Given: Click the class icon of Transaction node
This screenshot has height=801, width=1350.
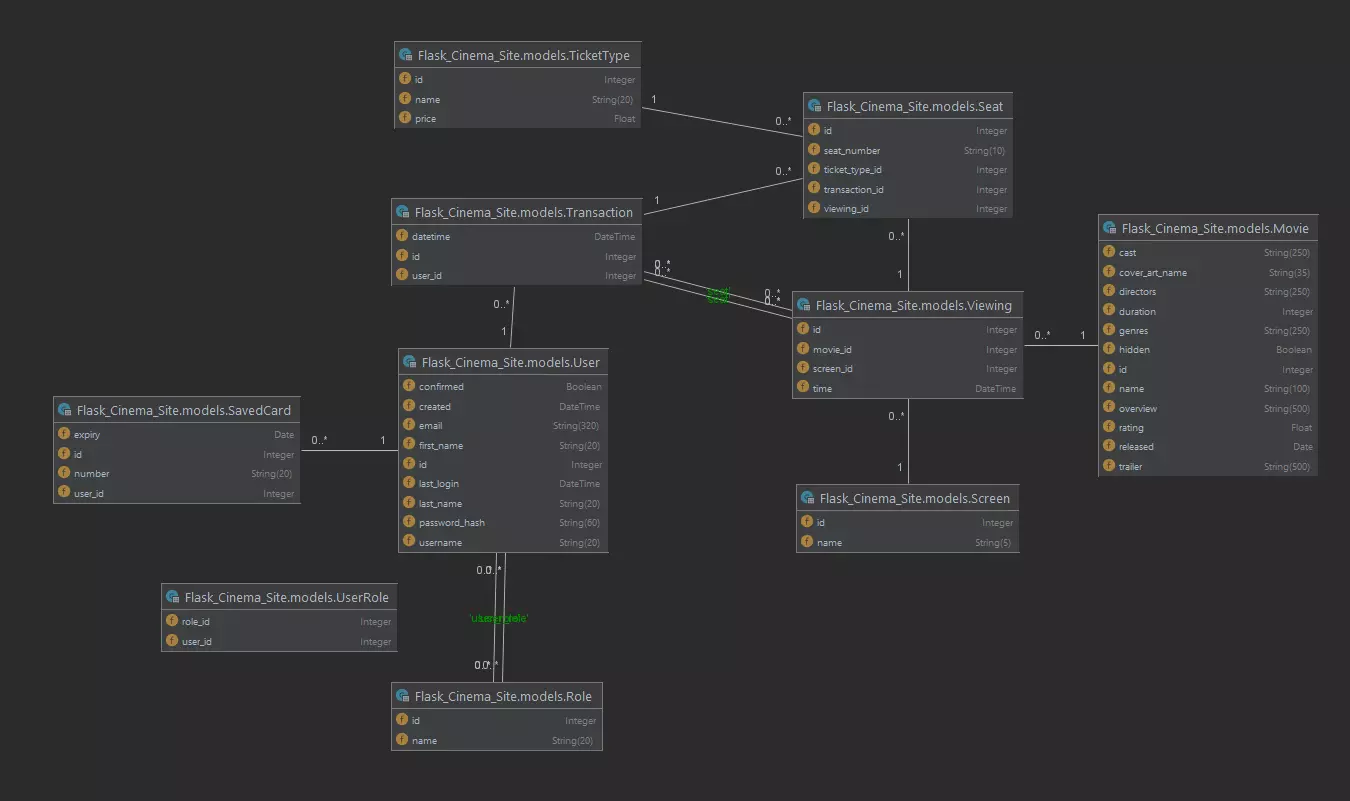Looking at the screenshot, I should click(403, 212).
